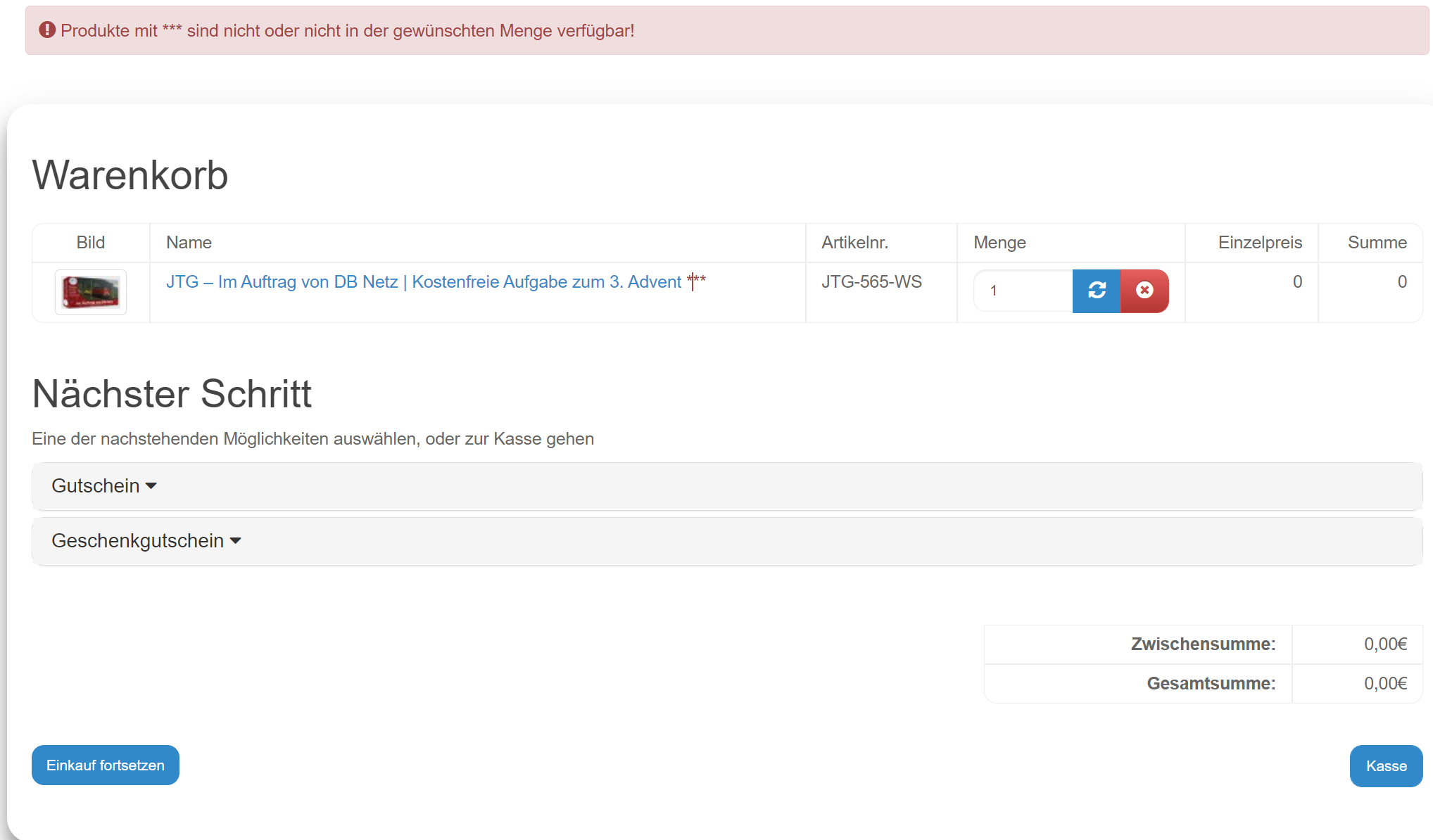Click the Menge quantity input field

pyautogui.click(x=1023, y=291)
